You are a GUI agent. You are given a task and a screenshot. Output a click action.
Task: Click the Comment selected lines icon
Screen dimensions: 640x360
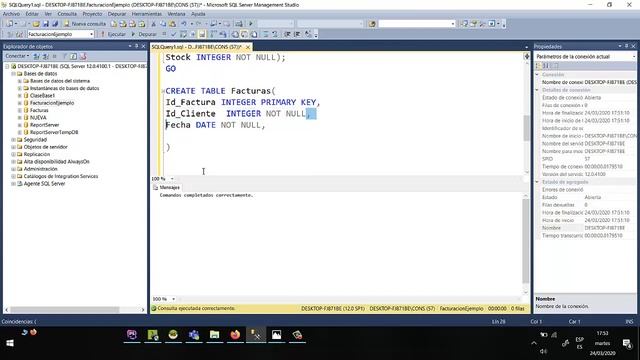[266, 34]
